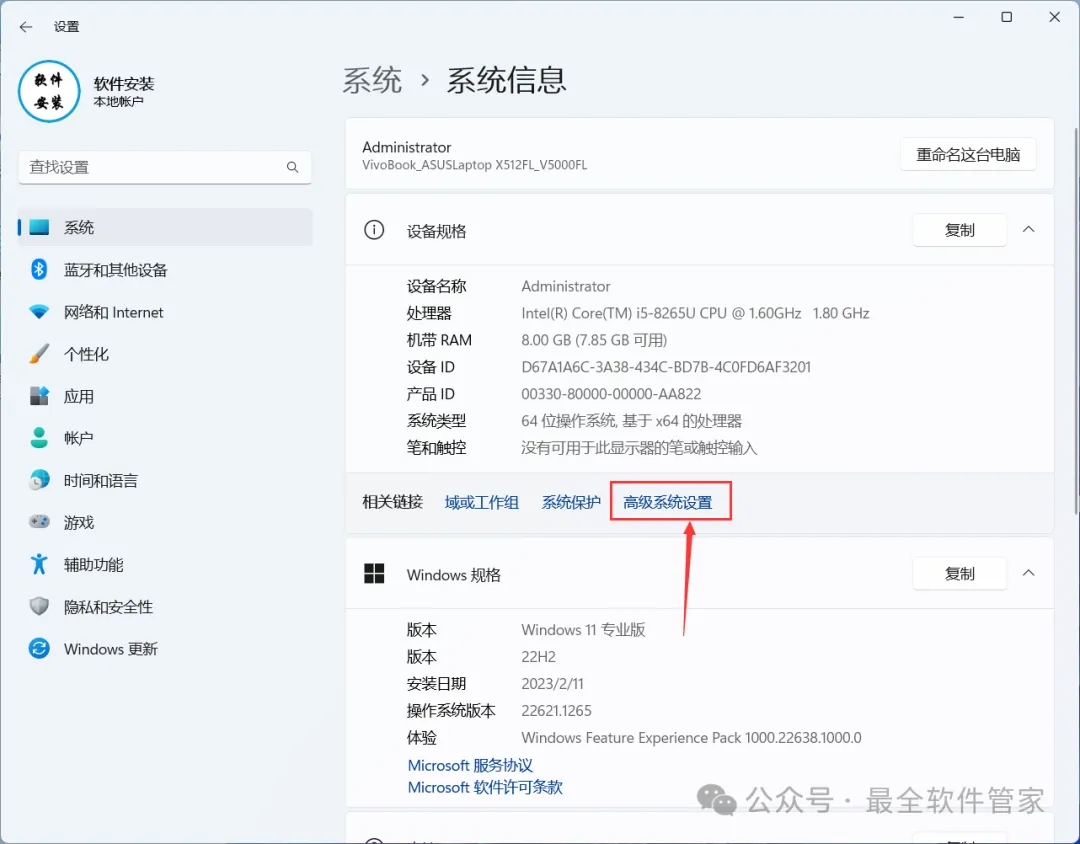
Task: Click the processor value i5-8265U text
Action: pos(695,313)
